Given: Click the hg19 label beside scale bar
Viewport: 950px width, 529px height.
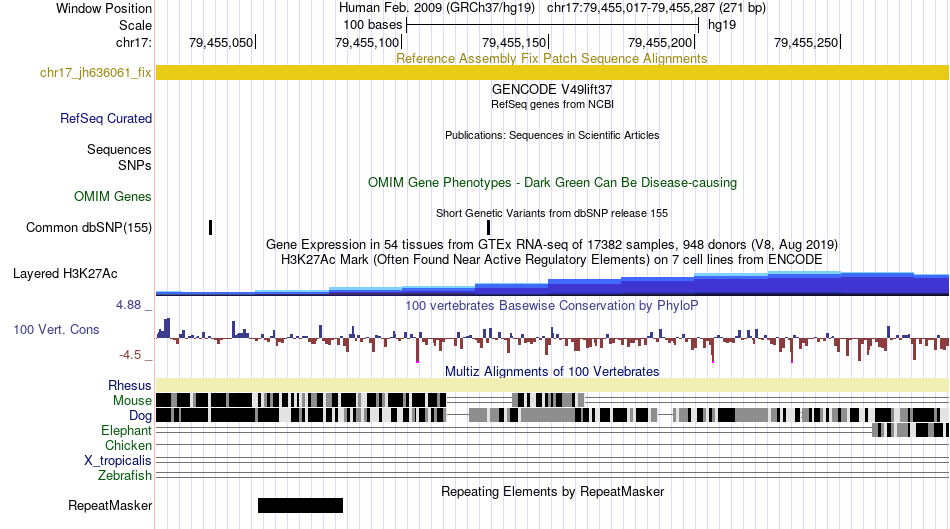Looking at the screenshot, I should 722,25.
